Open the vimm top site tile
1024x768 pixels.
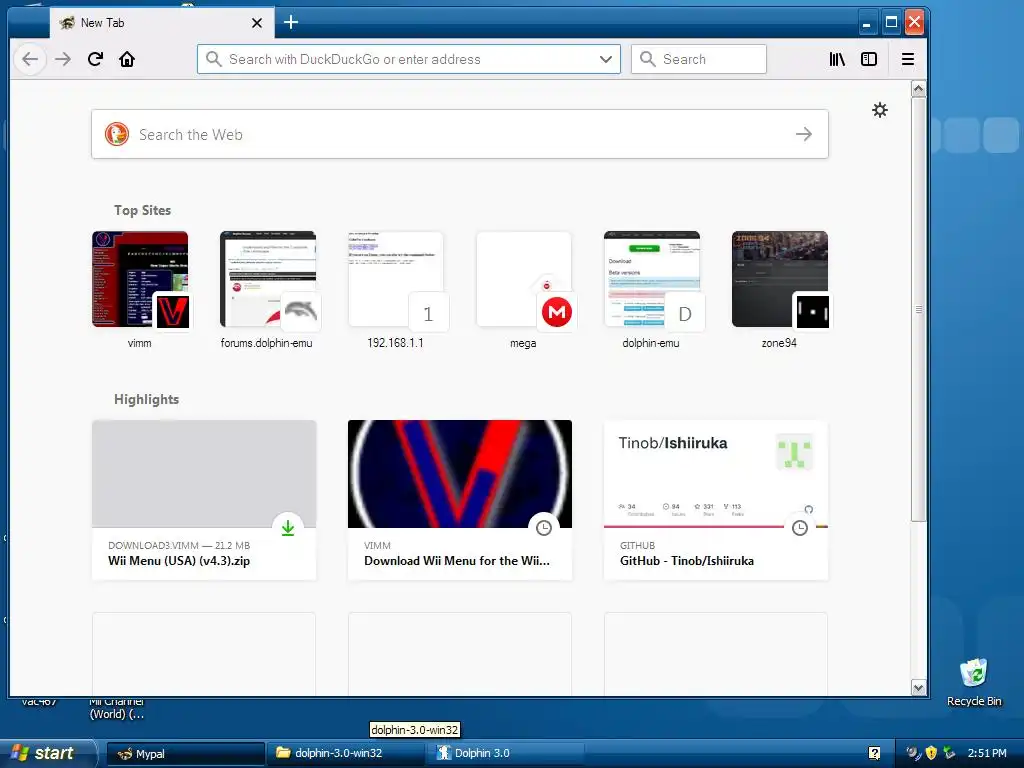140,290
